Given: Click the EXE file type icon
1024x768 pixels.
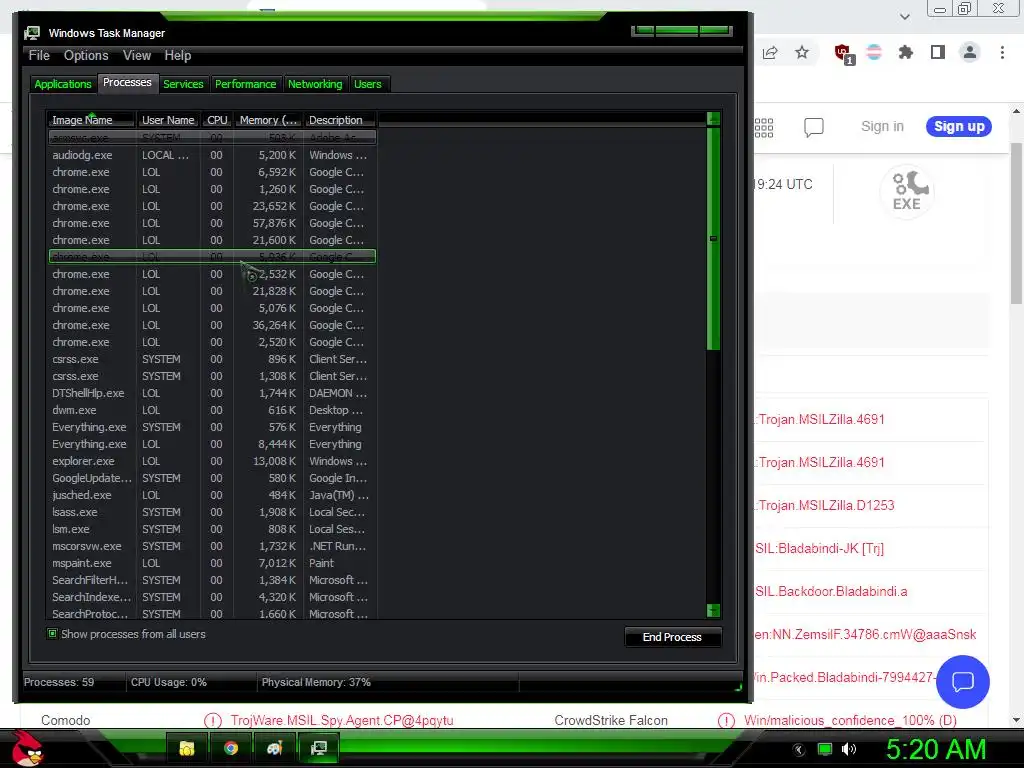Looking at the screenshot, I should pyautogui.click(x=906, y=191).
